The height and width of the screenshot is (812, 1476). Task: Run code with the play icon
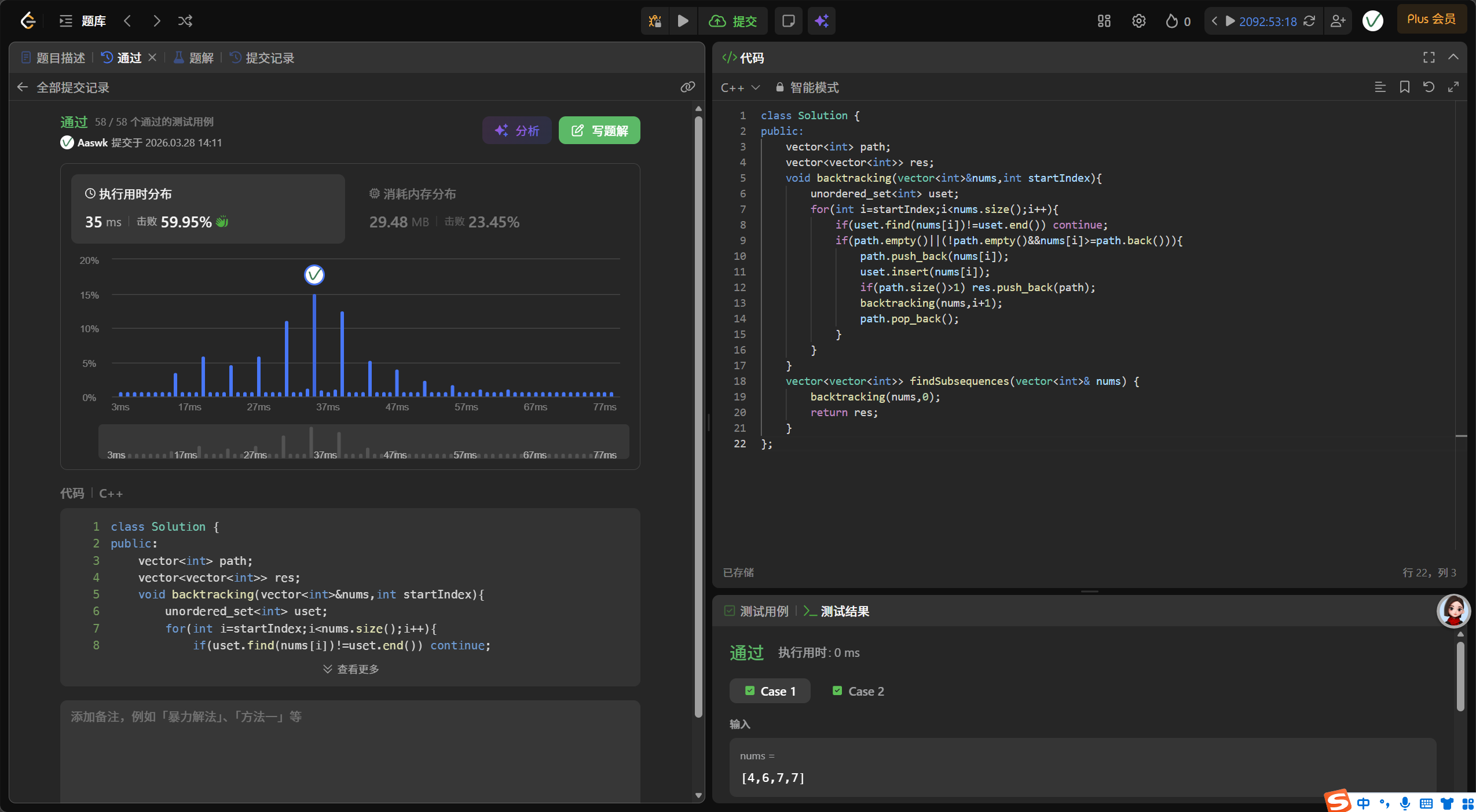(x=683, y=21)
